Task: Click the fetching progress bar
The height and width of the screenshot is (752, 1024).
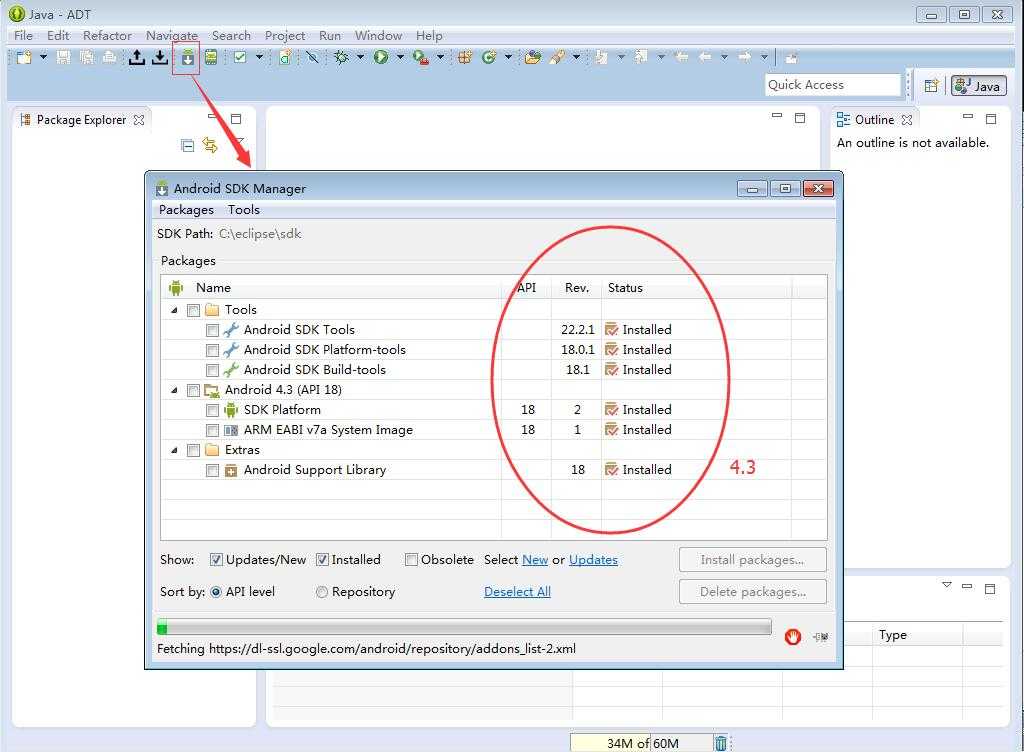Action: click(464, 627)
